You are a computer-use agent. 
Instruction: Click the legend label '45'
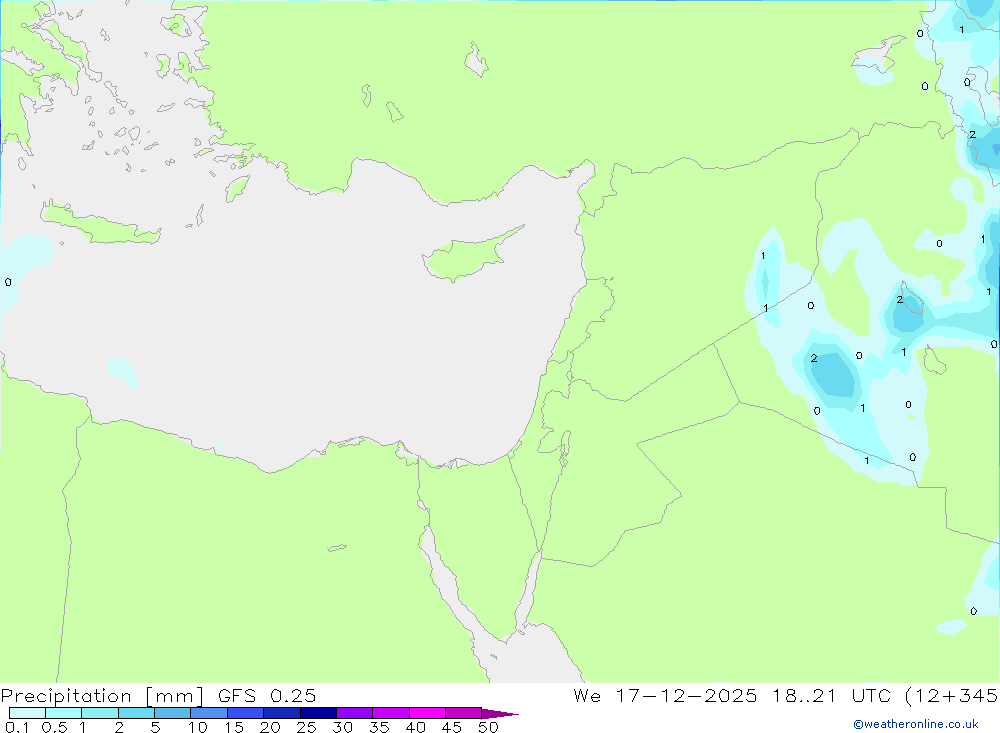point(452,727)
